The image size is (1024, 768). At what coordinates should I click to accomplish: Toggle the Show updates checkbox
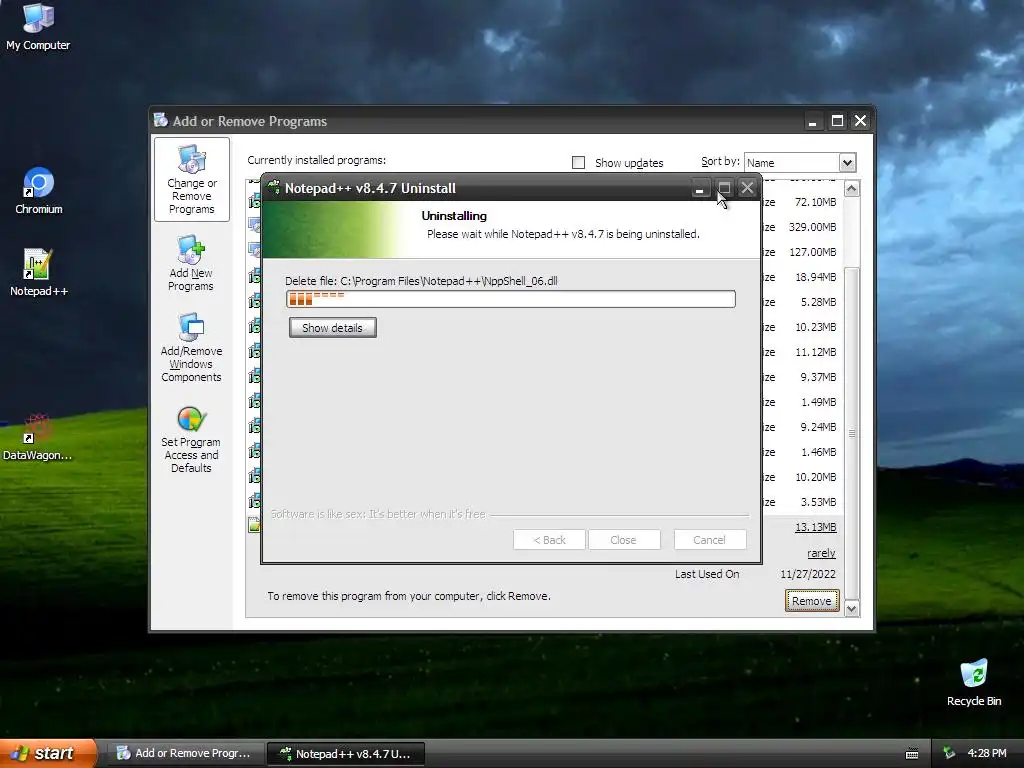(x=578, y=163)
